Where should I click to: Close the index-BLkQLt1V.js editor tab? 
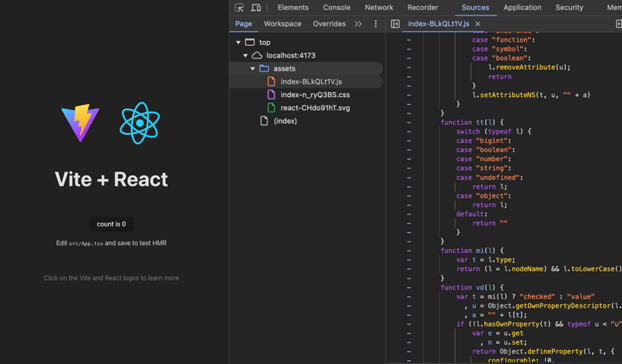[478, 24]
